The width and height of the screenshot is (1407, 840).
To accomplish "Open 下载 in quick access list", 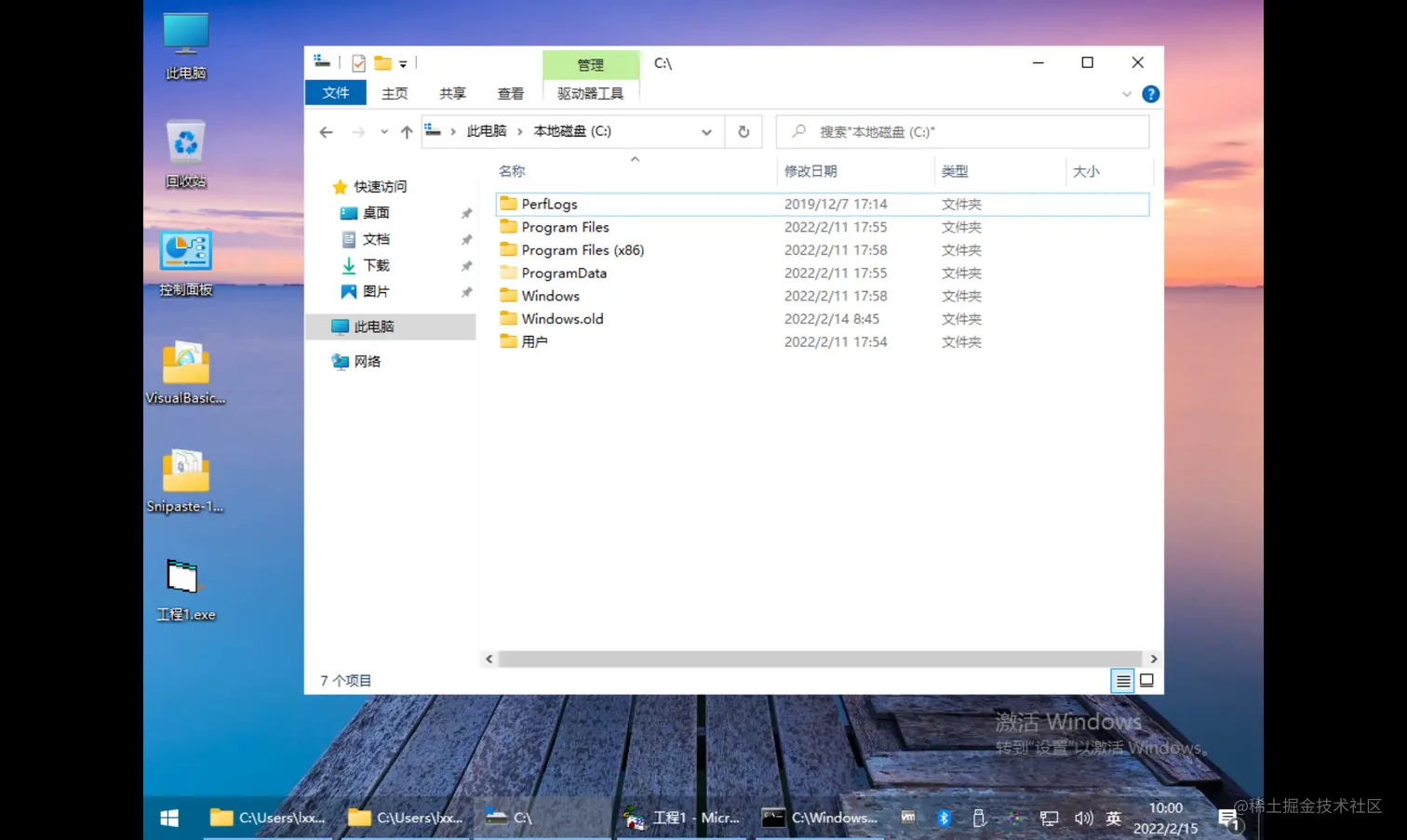I will point(376,265).
